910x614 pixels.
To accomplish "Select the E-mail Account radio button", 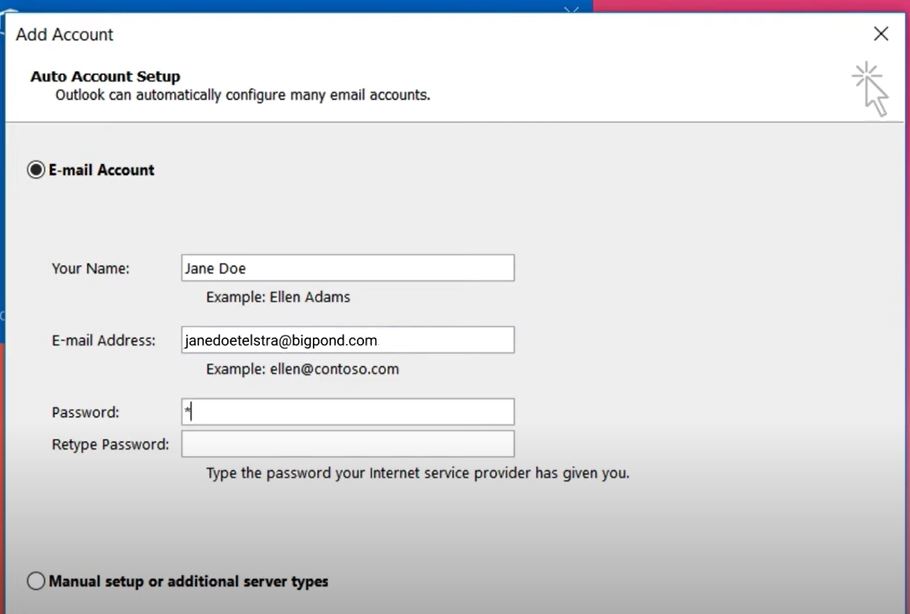I will [35, 170].
